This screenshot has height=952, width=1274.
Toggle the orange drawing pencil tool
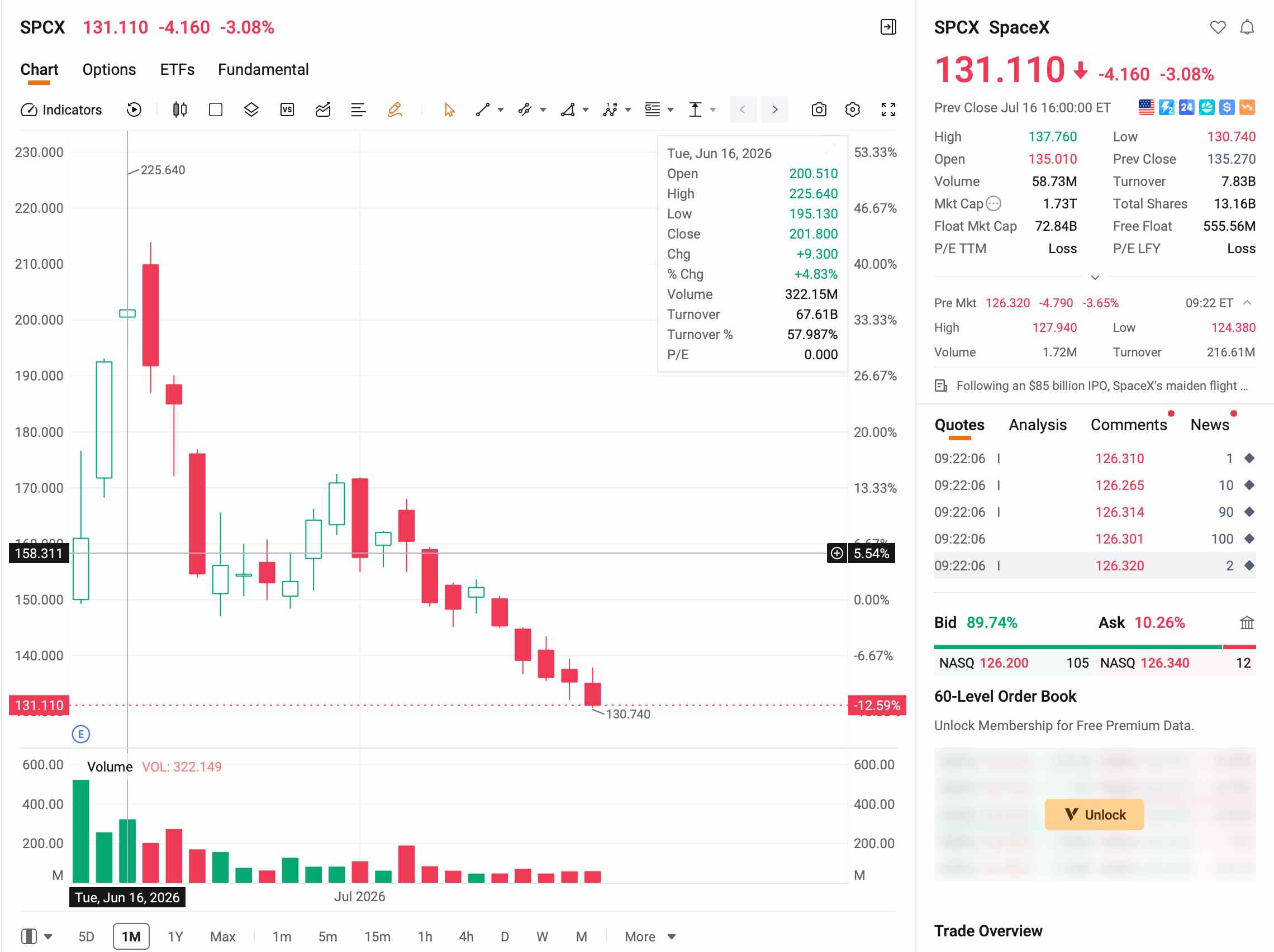click(394, 110)
